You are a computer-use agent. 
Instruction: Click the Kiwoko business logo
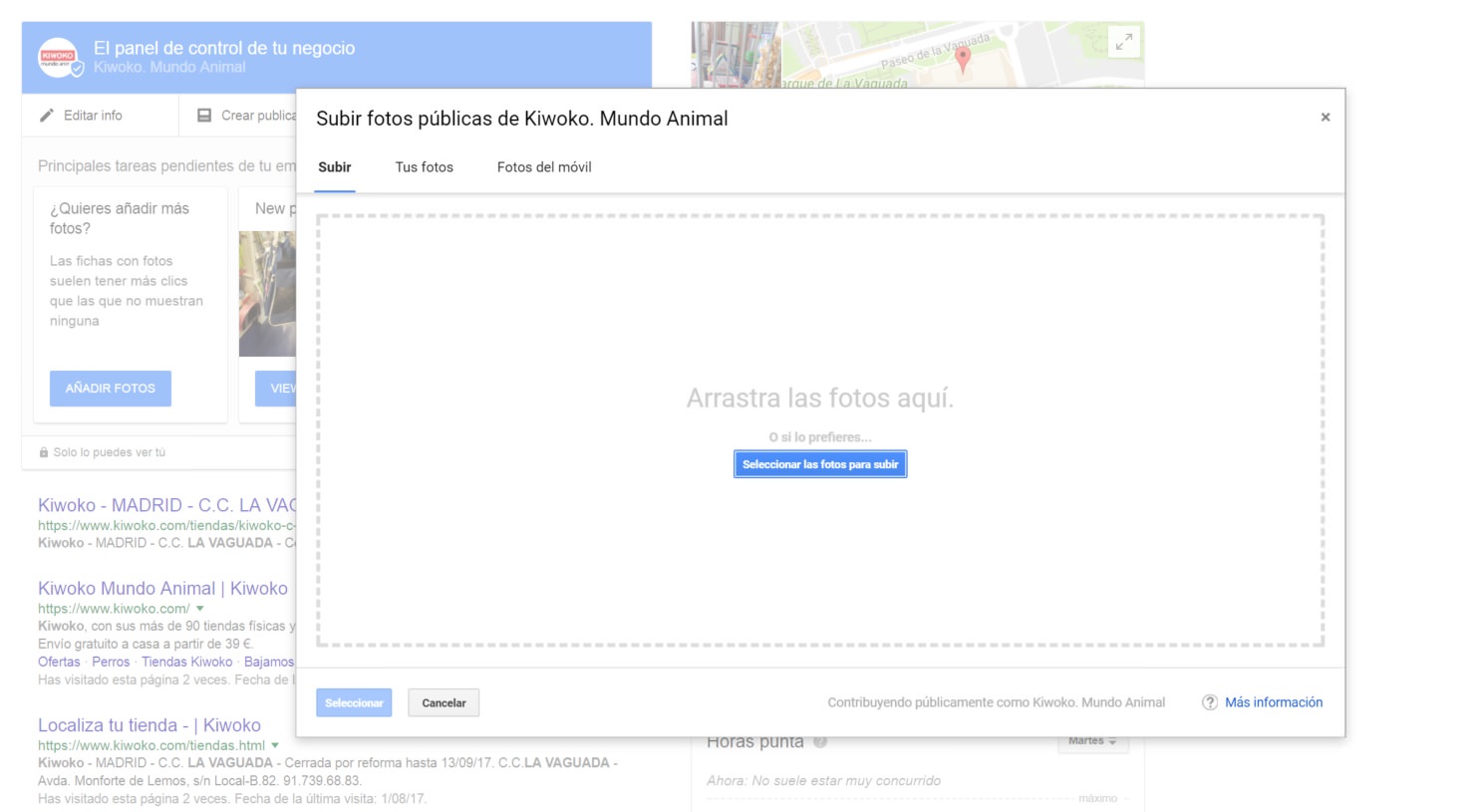click(58, 57)
